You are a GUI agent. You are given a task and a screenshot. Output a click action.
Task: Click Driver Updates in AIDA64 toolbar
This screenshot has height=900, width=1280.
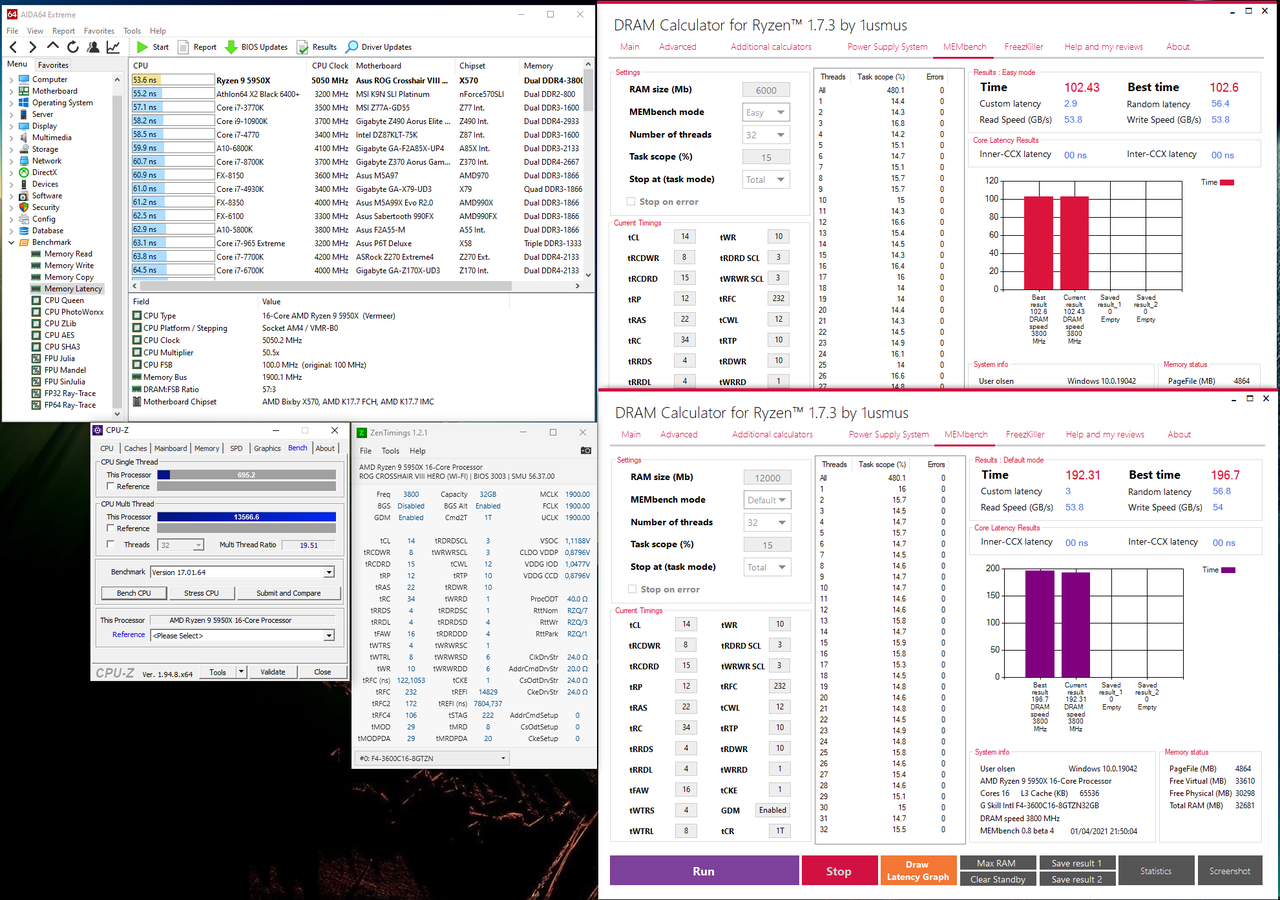click(x=379, y=47)
